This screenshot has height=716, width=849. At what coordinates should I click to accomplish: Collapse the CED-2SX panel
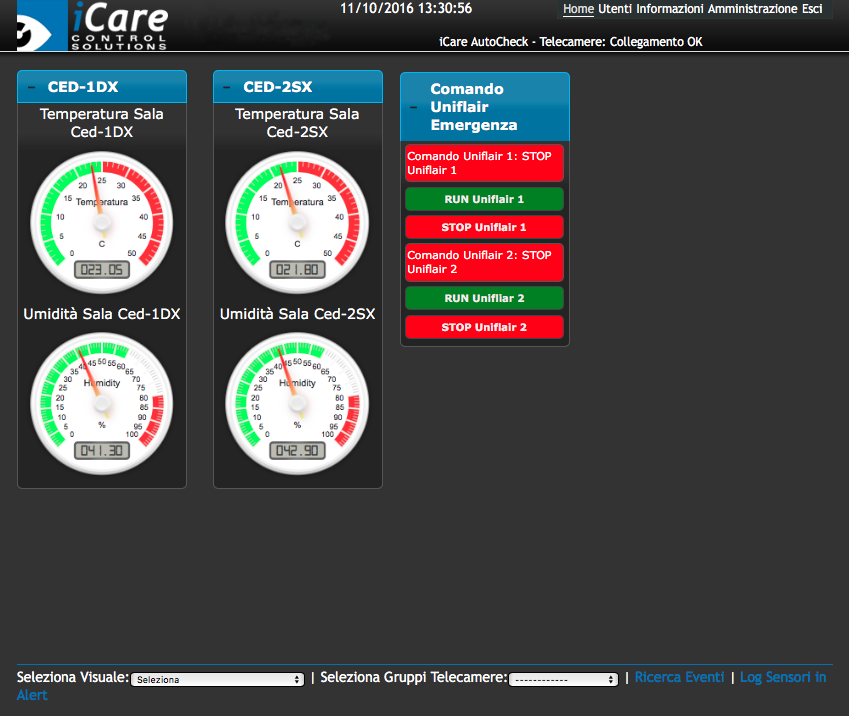[x=227, y=87]
